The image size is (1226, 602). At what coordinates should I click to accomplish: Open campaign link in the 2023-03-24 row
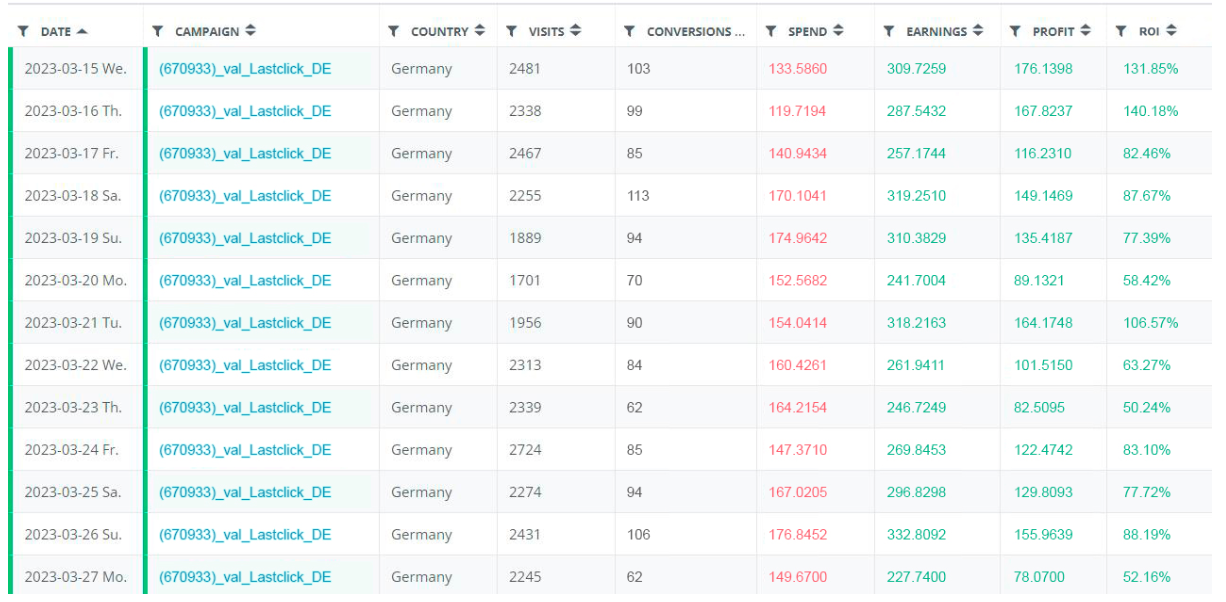coord(245,450)
